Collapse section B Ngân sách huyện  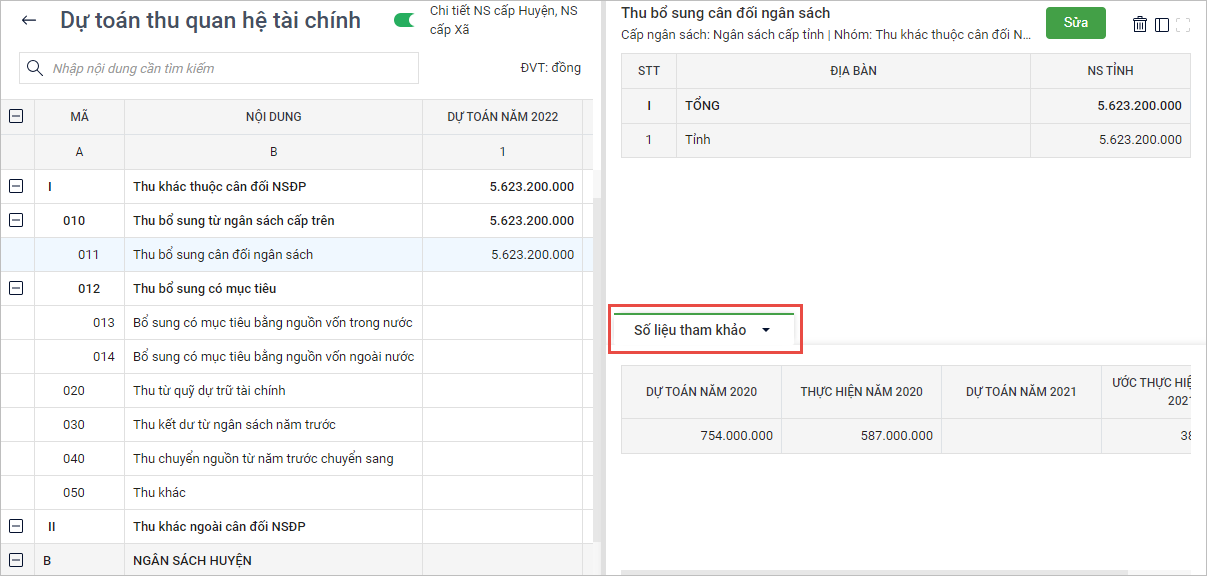coord(16,560)
